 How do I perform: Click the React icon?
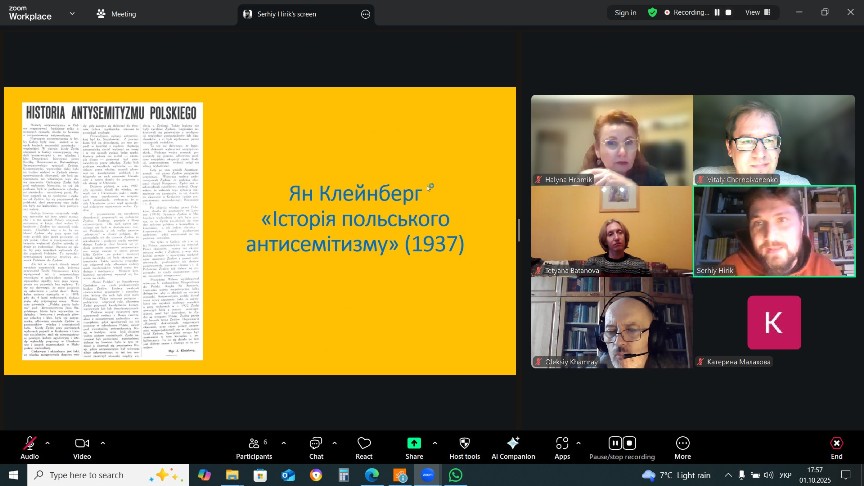click(x=364, y=444)
